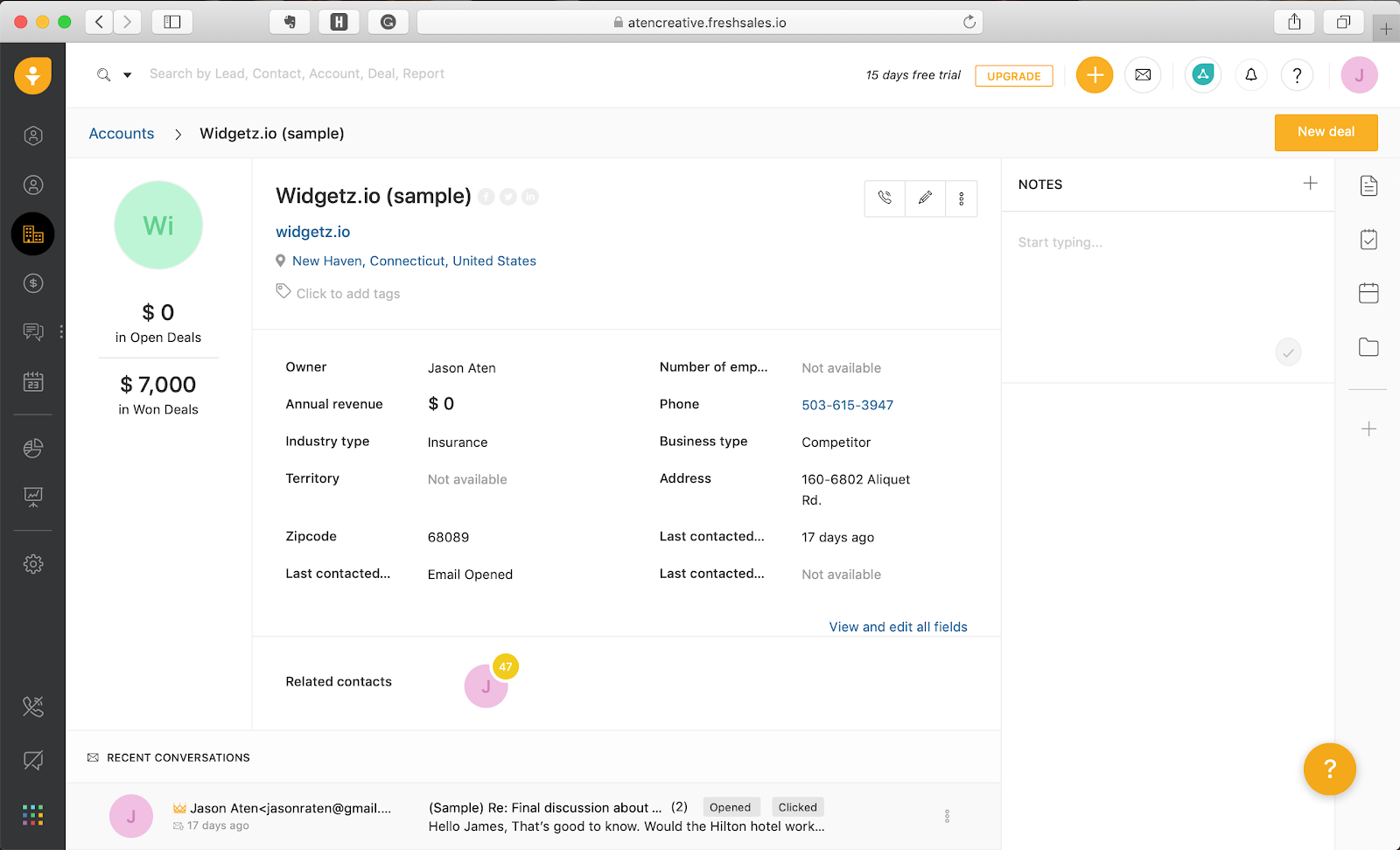Edit the account with pencil icon
The height and width of the screenshot is (850, 1400).
click(x=925, y=199)
